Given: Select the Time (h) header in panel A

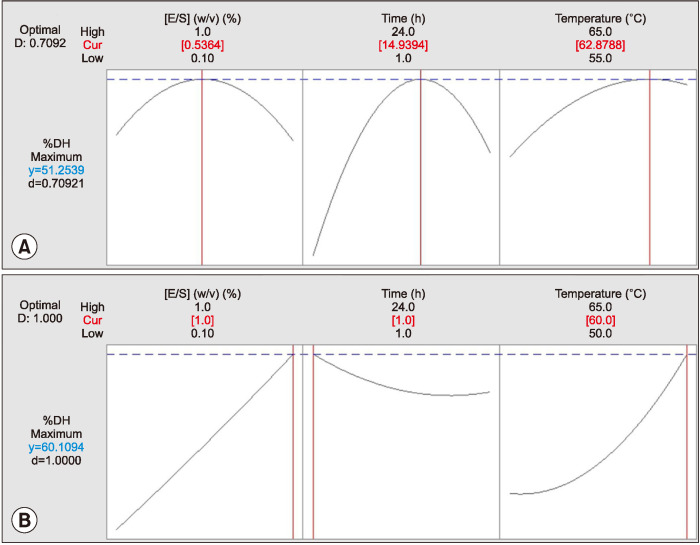Looking at the screenshot, I should tap(420, 17).
